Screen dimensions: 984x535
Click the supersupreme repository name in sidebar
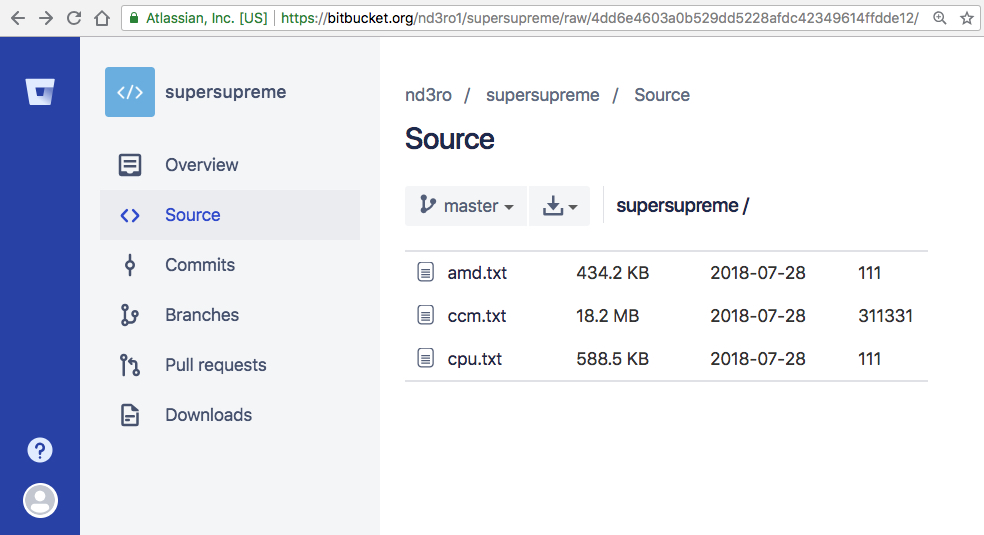tap(225, 92)
